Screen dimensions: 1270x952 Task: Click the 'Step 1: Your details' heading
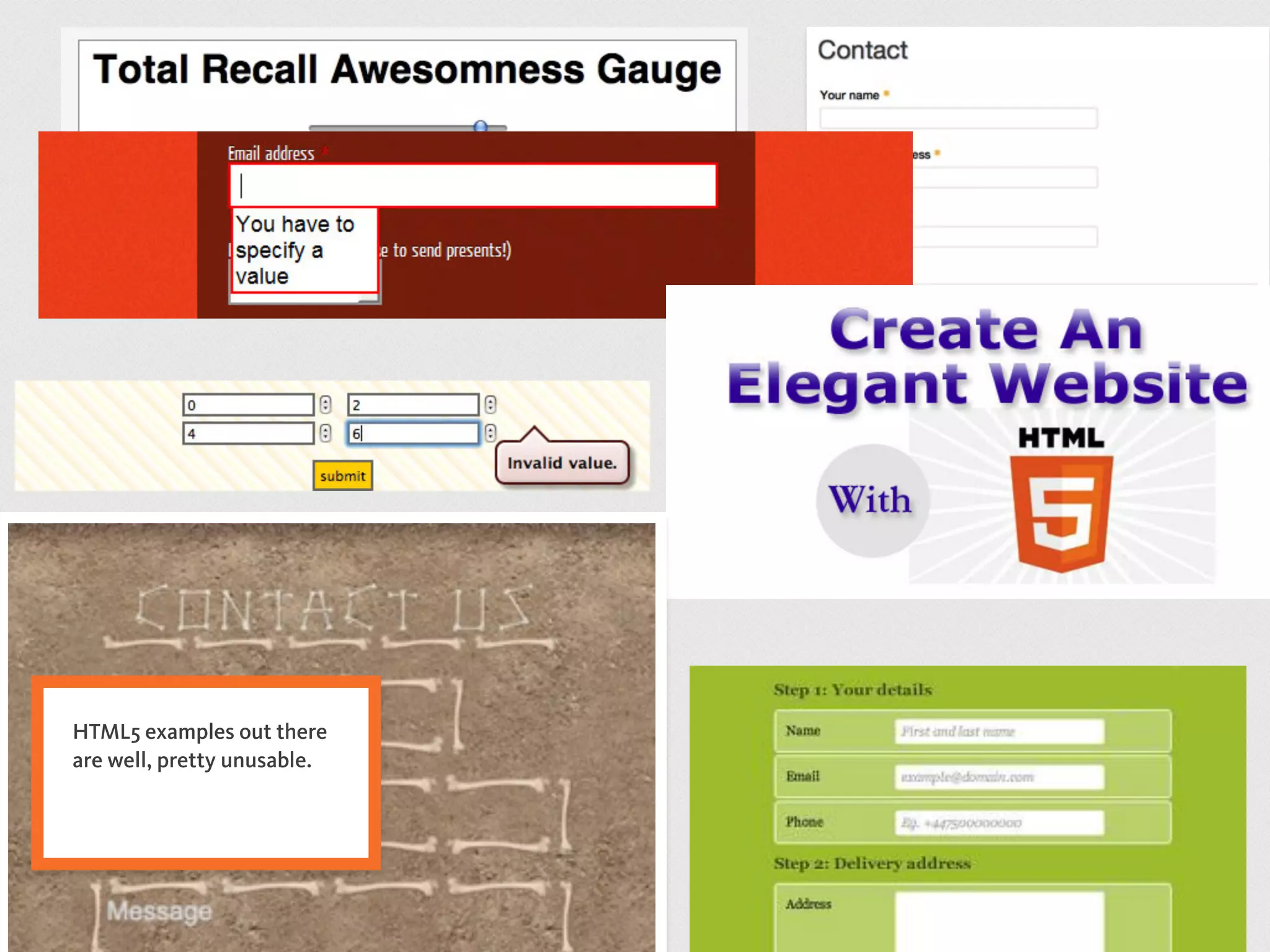(x=853, y=690)
